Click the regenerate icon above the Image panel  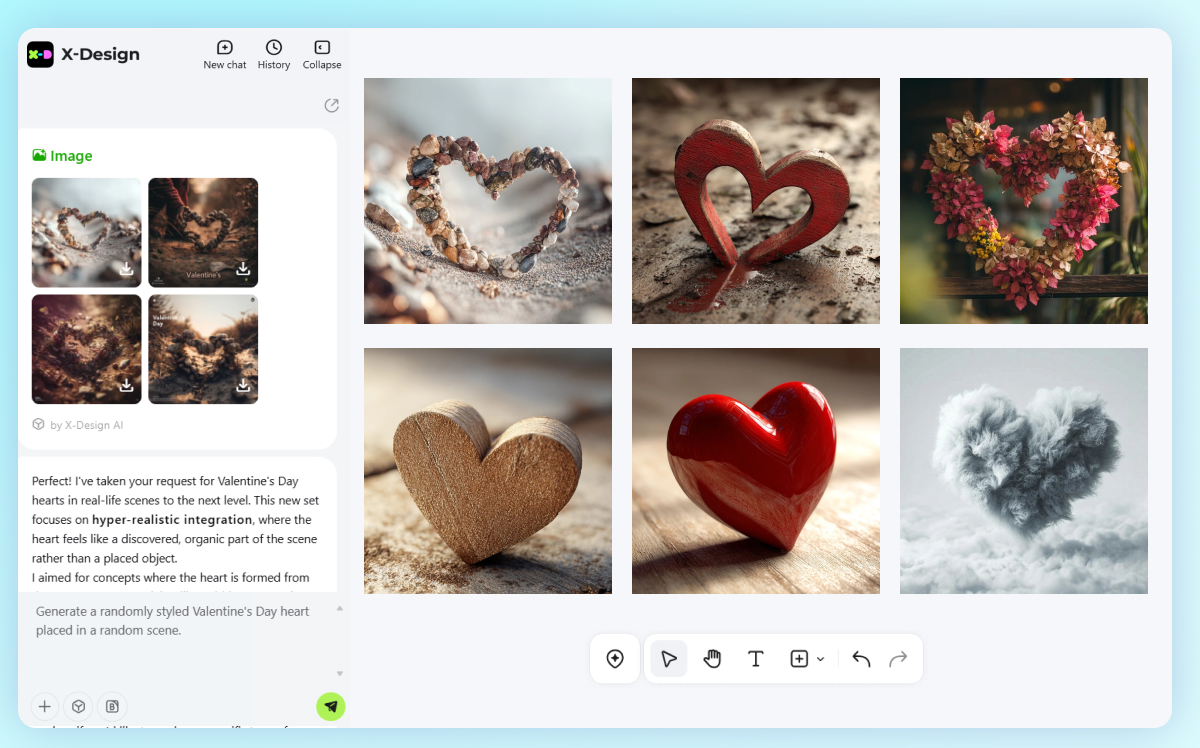(331, 105)
